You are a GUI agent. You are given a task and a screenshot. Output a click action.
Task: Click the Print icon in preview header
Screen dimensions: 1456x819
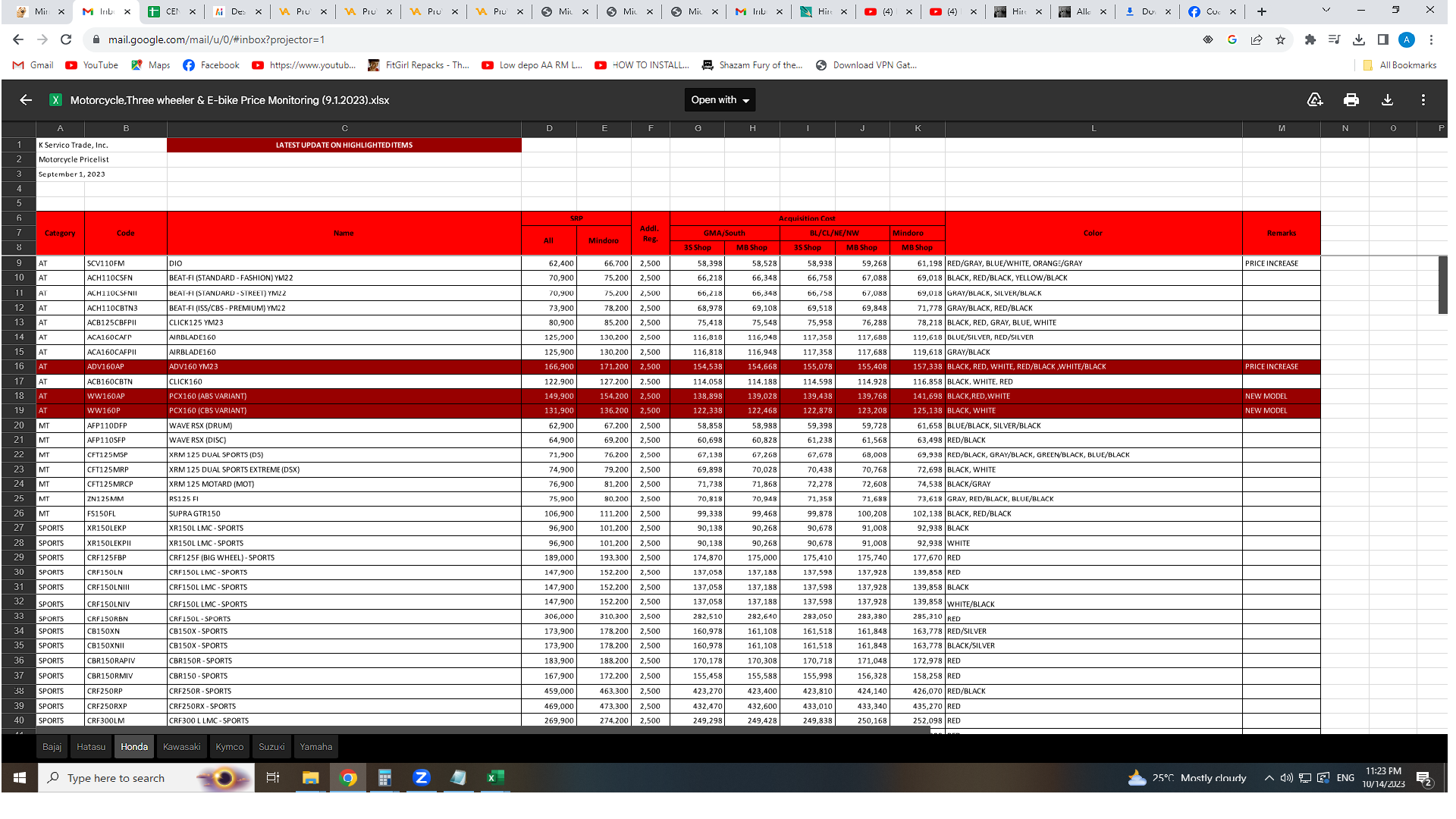[x=1351, y=100]
